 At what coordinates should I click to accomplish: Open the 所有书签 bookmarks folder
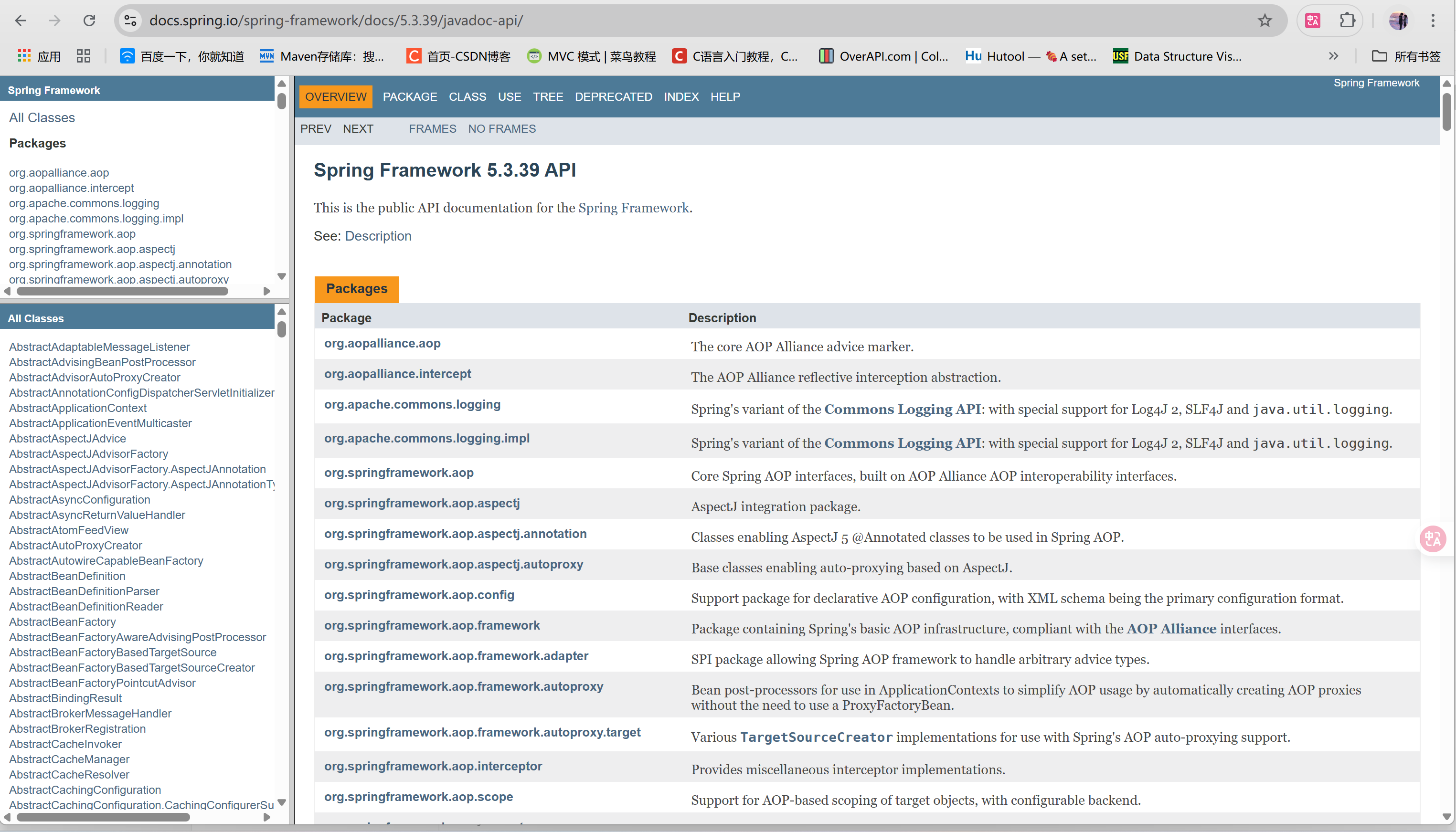[x=1406, y=56]
